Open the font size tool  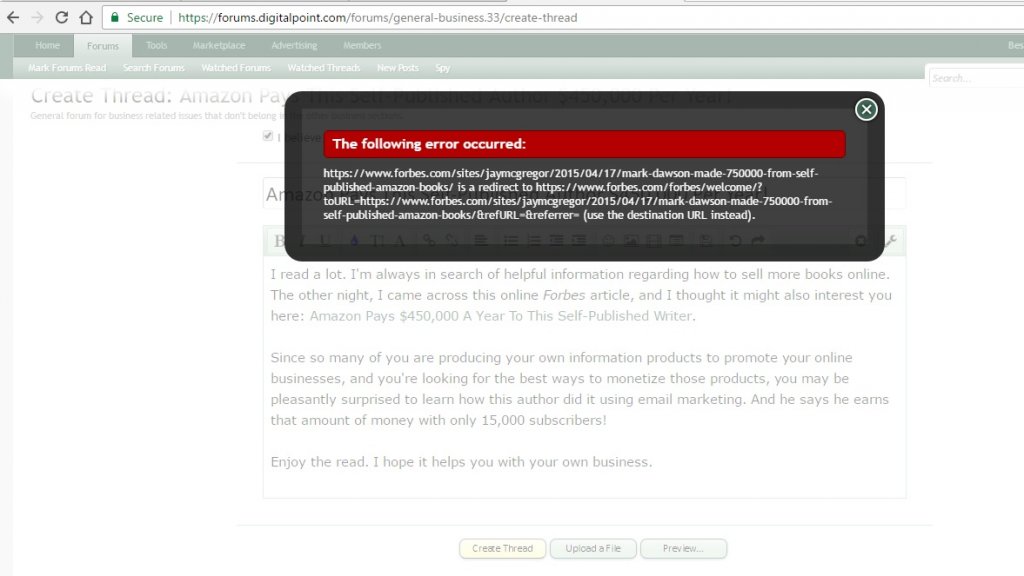(377, 241)
